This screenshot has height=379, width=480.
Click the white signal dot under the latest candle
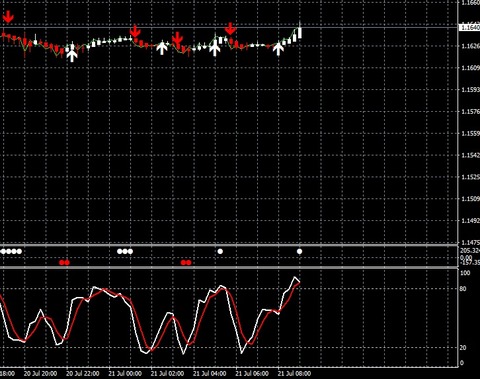coord(299,251)
